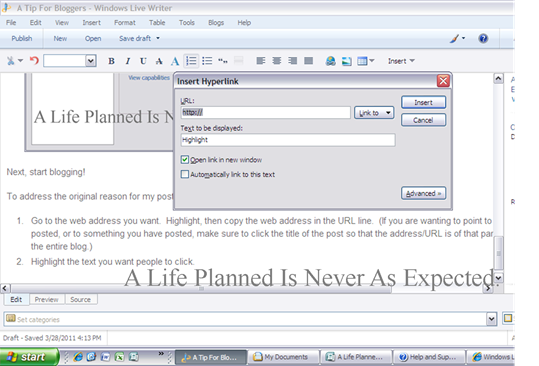Align text left
539x366 pixels.
click(261, 61)
